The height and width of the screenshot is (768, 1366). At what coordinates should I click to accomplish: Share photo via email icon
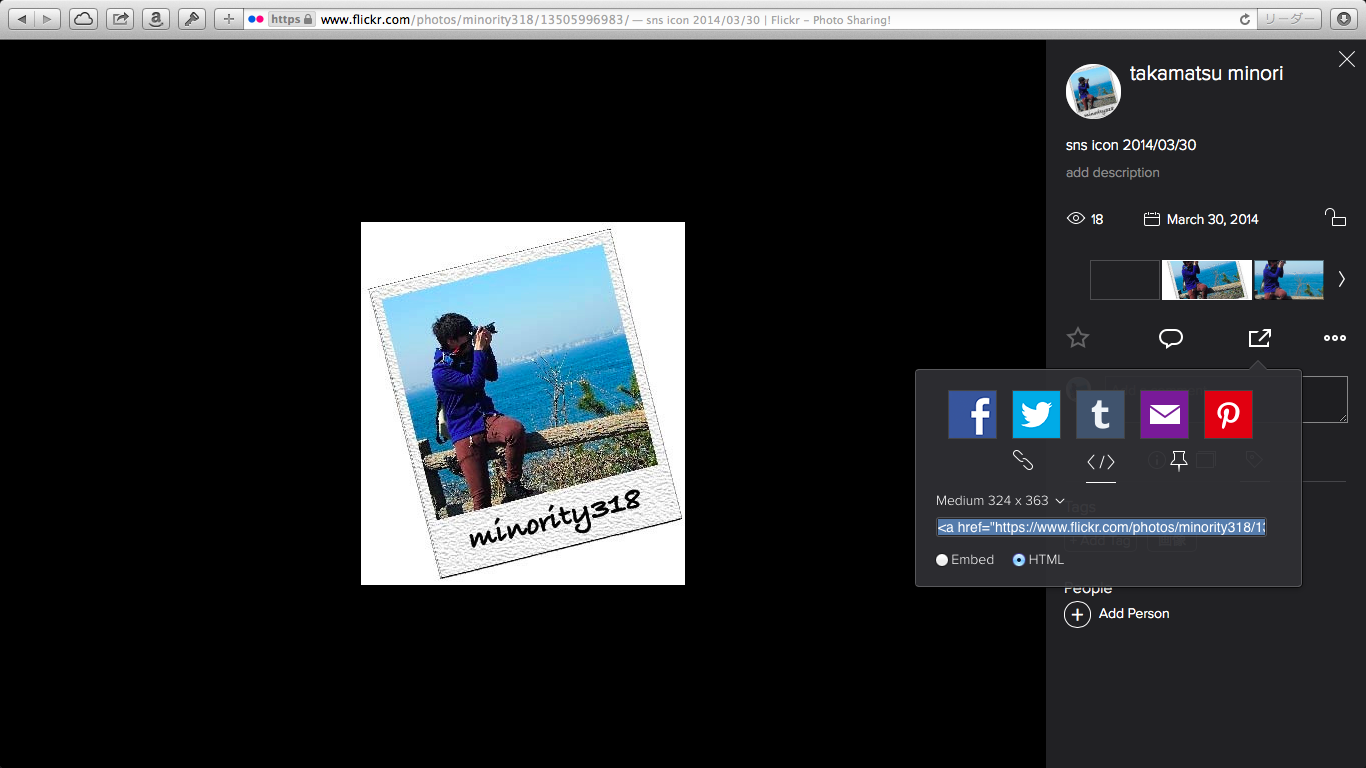[x=1164, y=414]
